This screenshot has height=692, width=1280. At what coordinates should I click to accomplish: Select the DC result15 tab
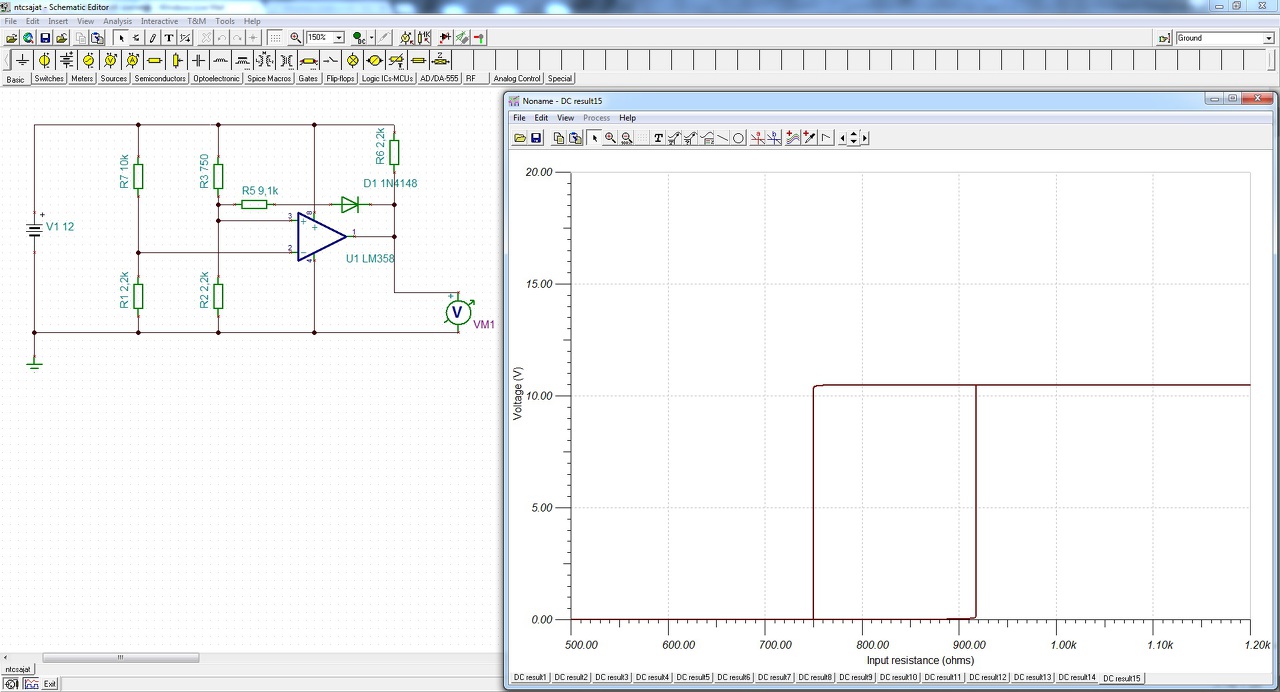point(1121,678)
